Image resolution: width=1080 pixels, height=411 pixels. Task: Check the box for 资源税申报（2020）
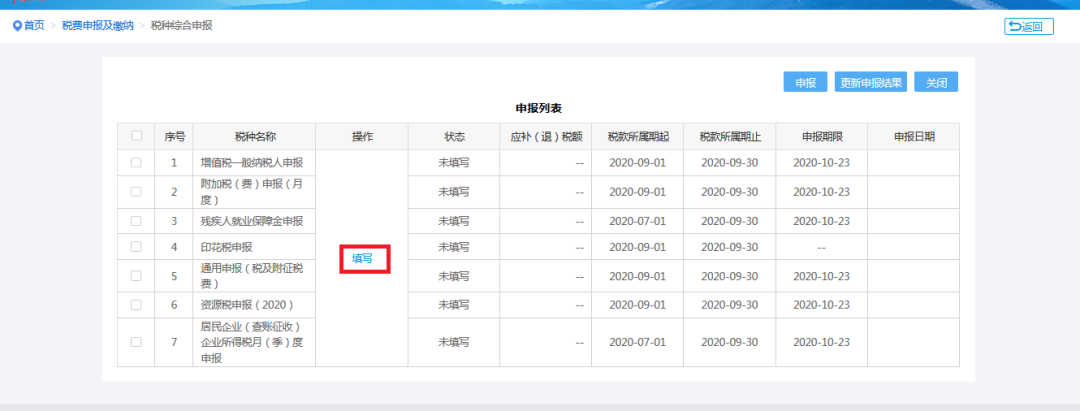click(136, 304)
